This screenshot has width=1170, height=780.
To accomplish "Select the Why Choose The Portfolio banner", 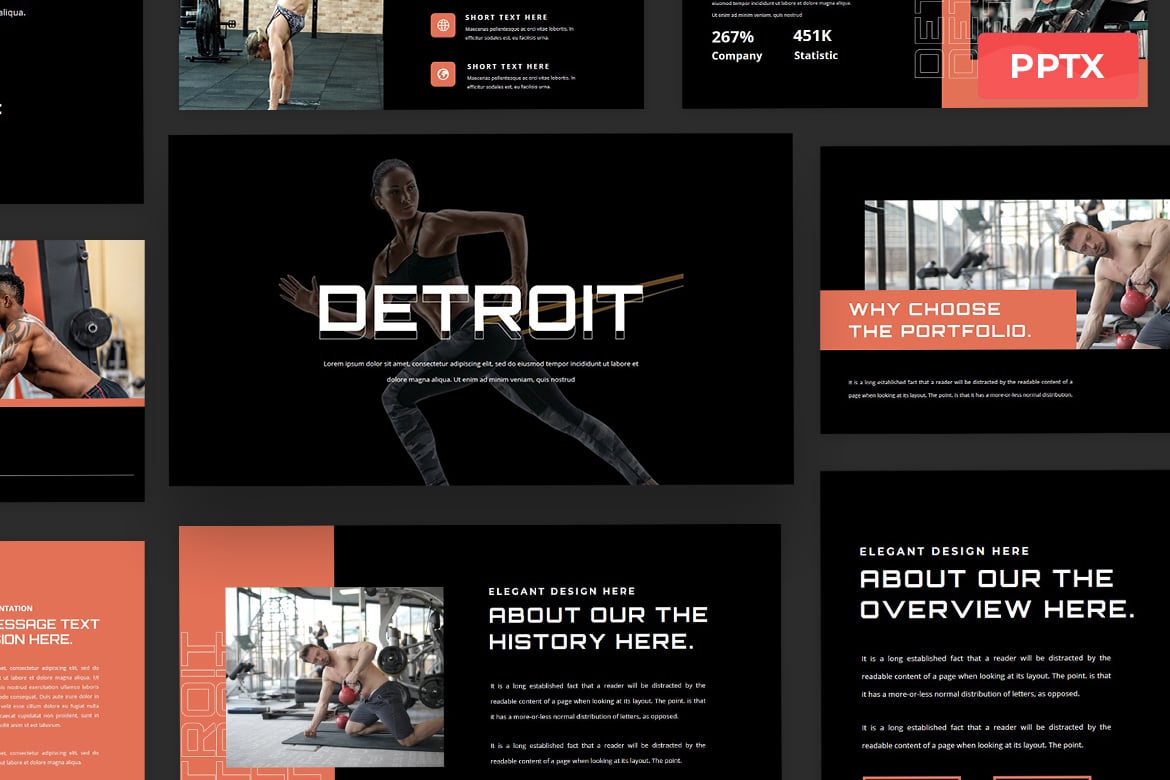I will [x=948, y=320].
